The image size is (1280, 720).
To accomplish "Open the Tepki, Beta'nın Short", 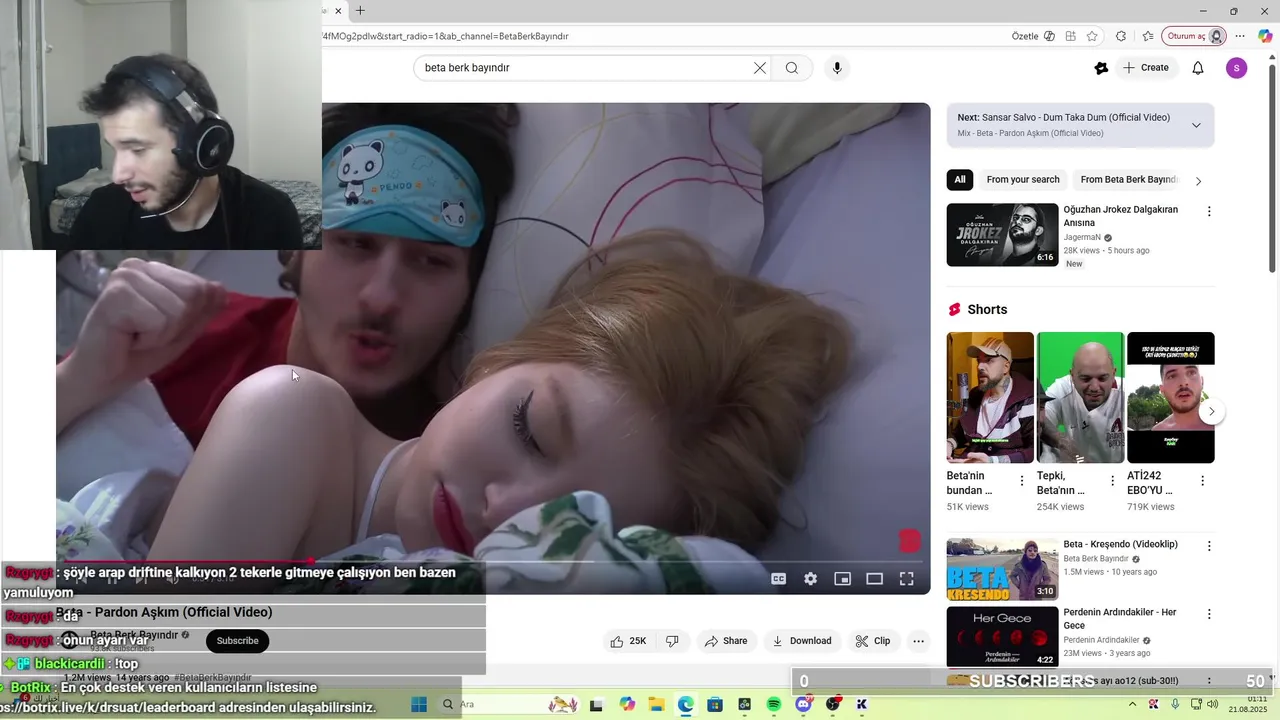I will tap(1080, 397).
